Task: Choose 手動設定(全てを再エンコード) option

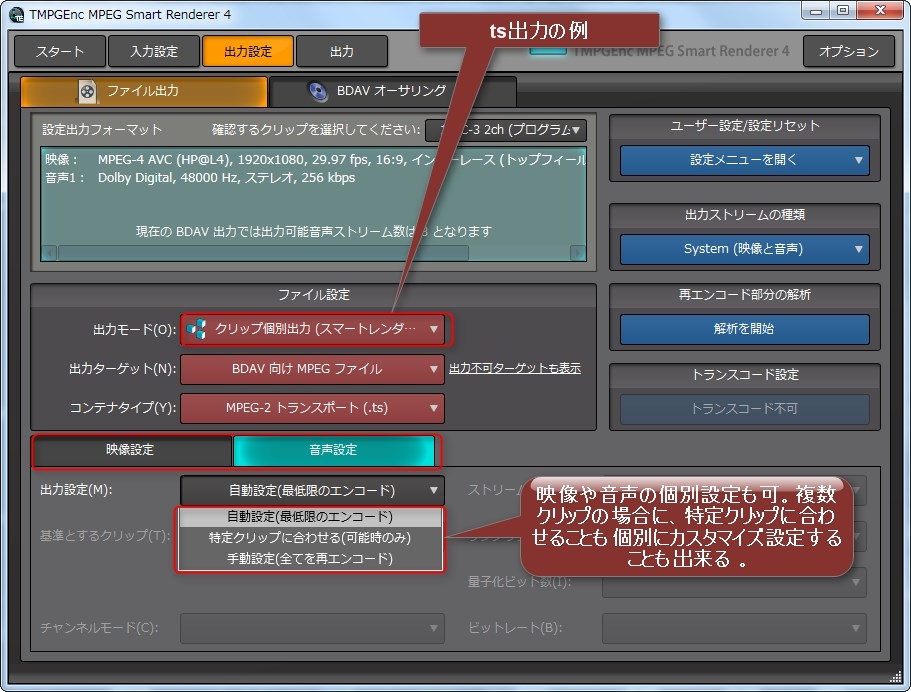Action: coord(310,559)
